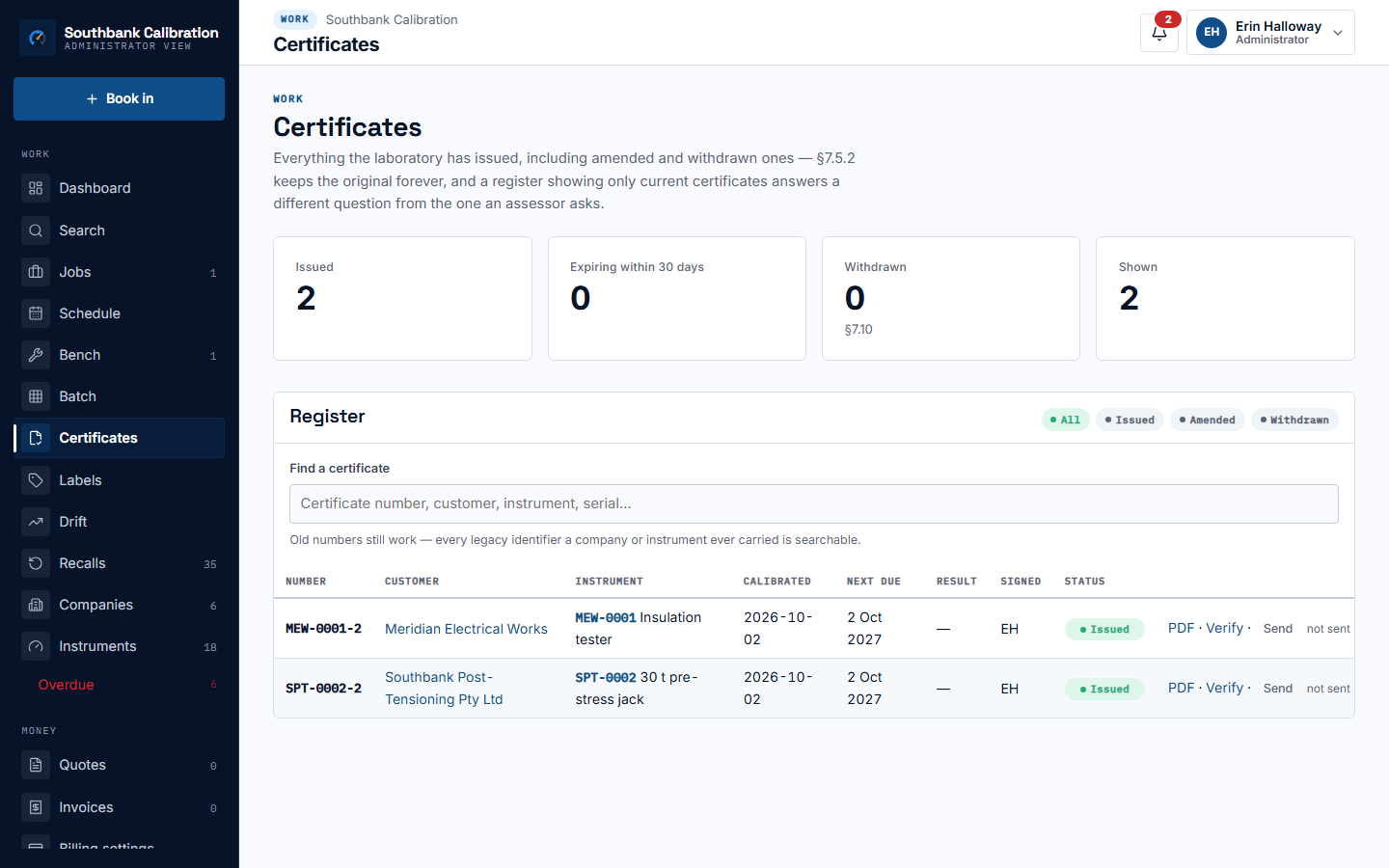
Task: Send certificate SPT-0002-2
Action: click(1278, 689)
